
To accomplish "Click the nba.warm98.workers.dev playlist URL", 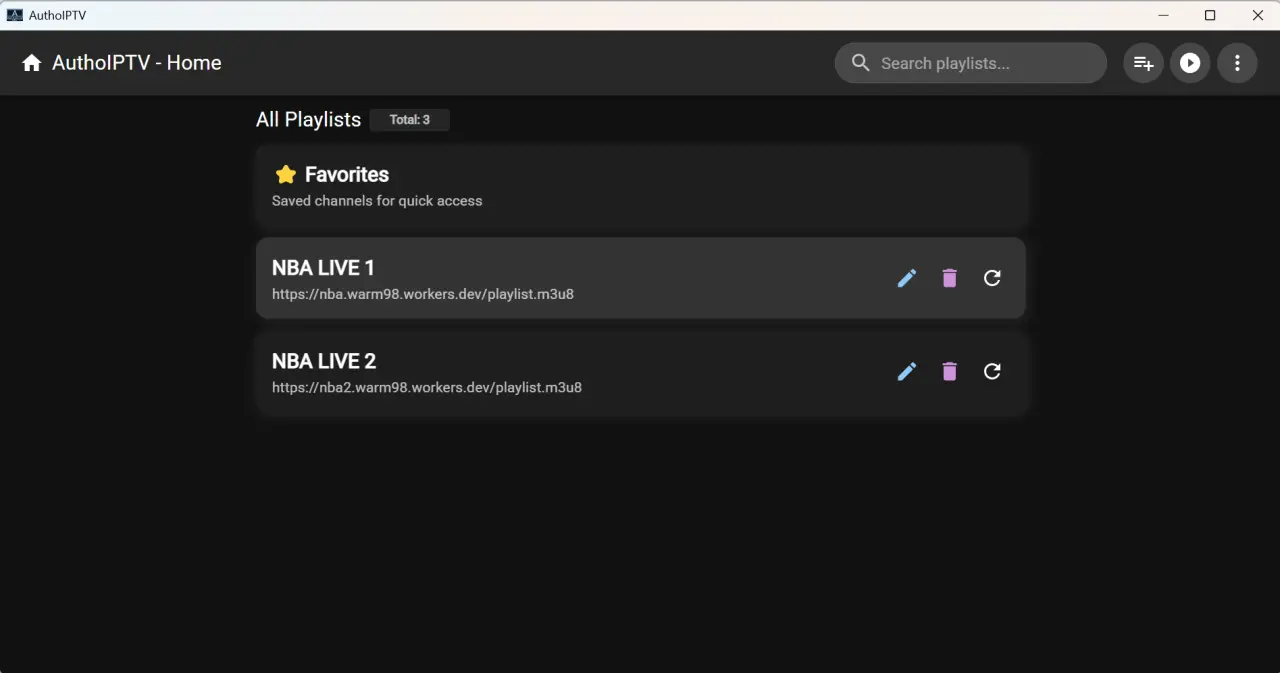I will 423,294.
